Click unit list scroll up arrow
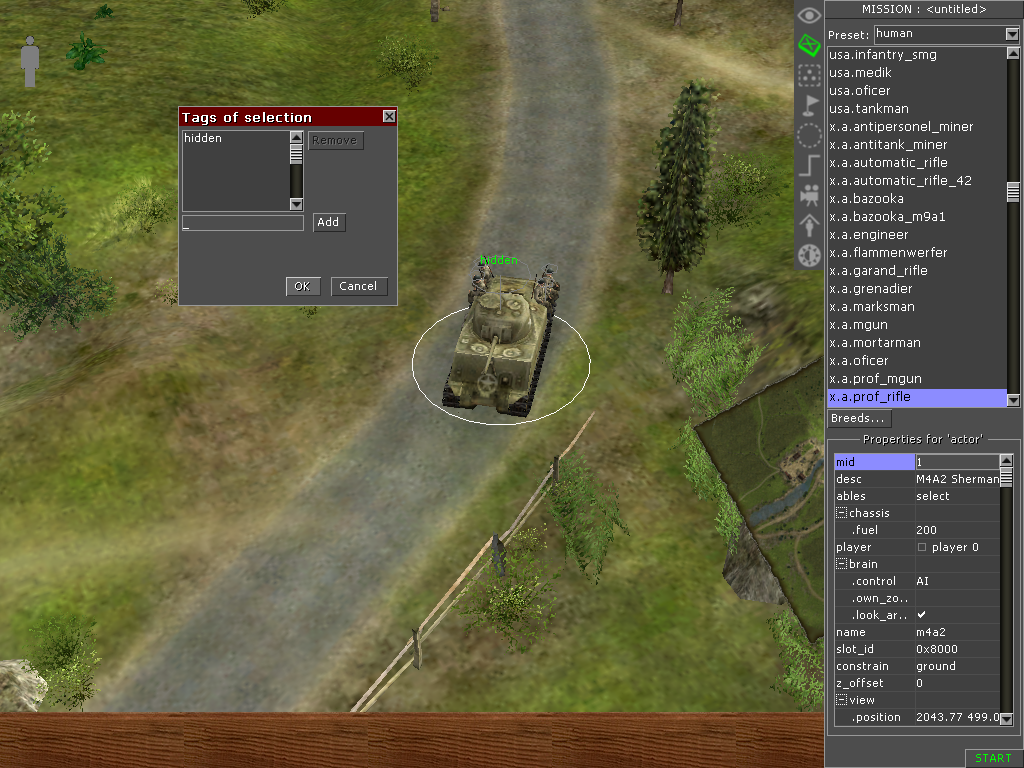The image size is (1024, 768). click(x=1013, y=53)
